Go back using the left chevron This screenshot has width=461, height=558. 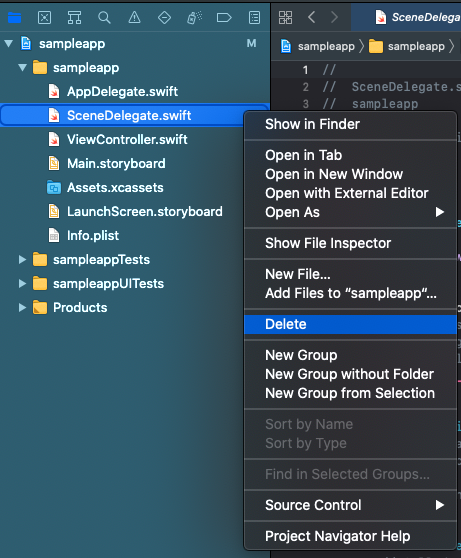click(311, 17)
